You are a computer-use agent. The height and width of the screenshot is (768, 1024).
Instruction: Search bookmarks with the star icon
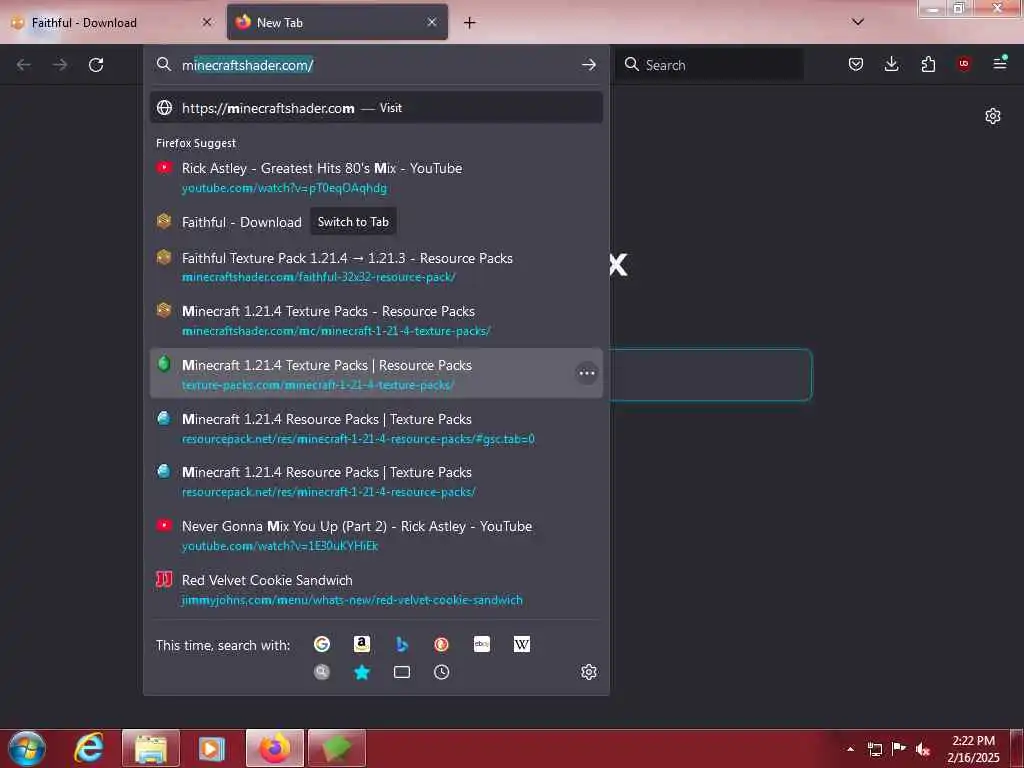362,672
